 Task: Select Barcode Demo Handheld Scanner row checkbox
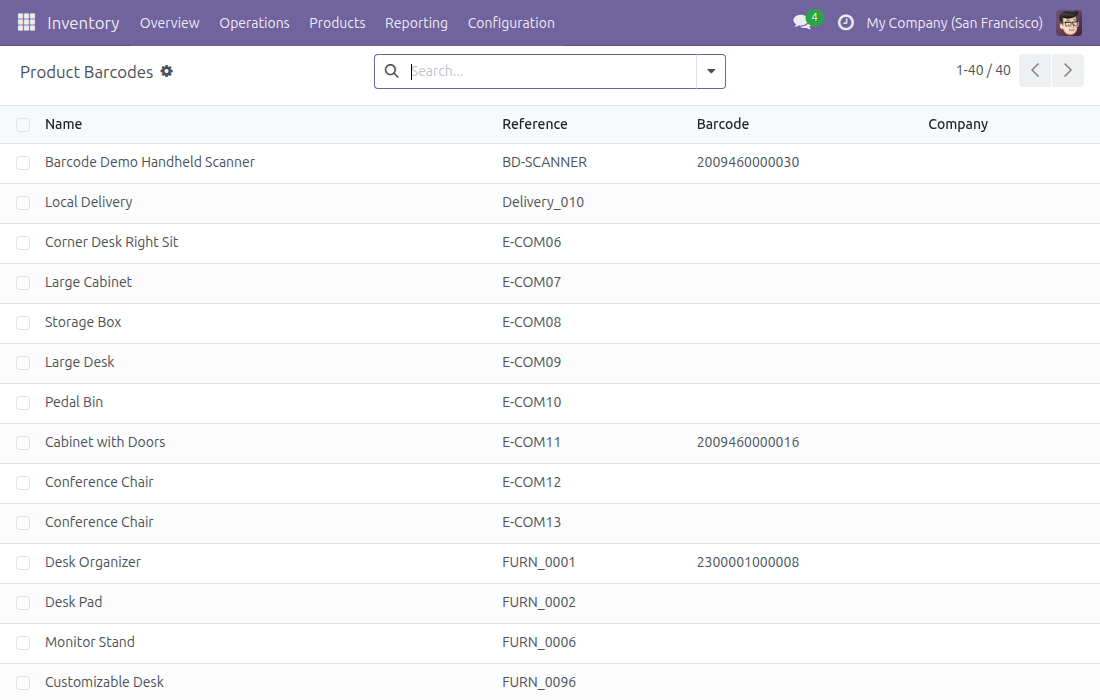(23, 163)
